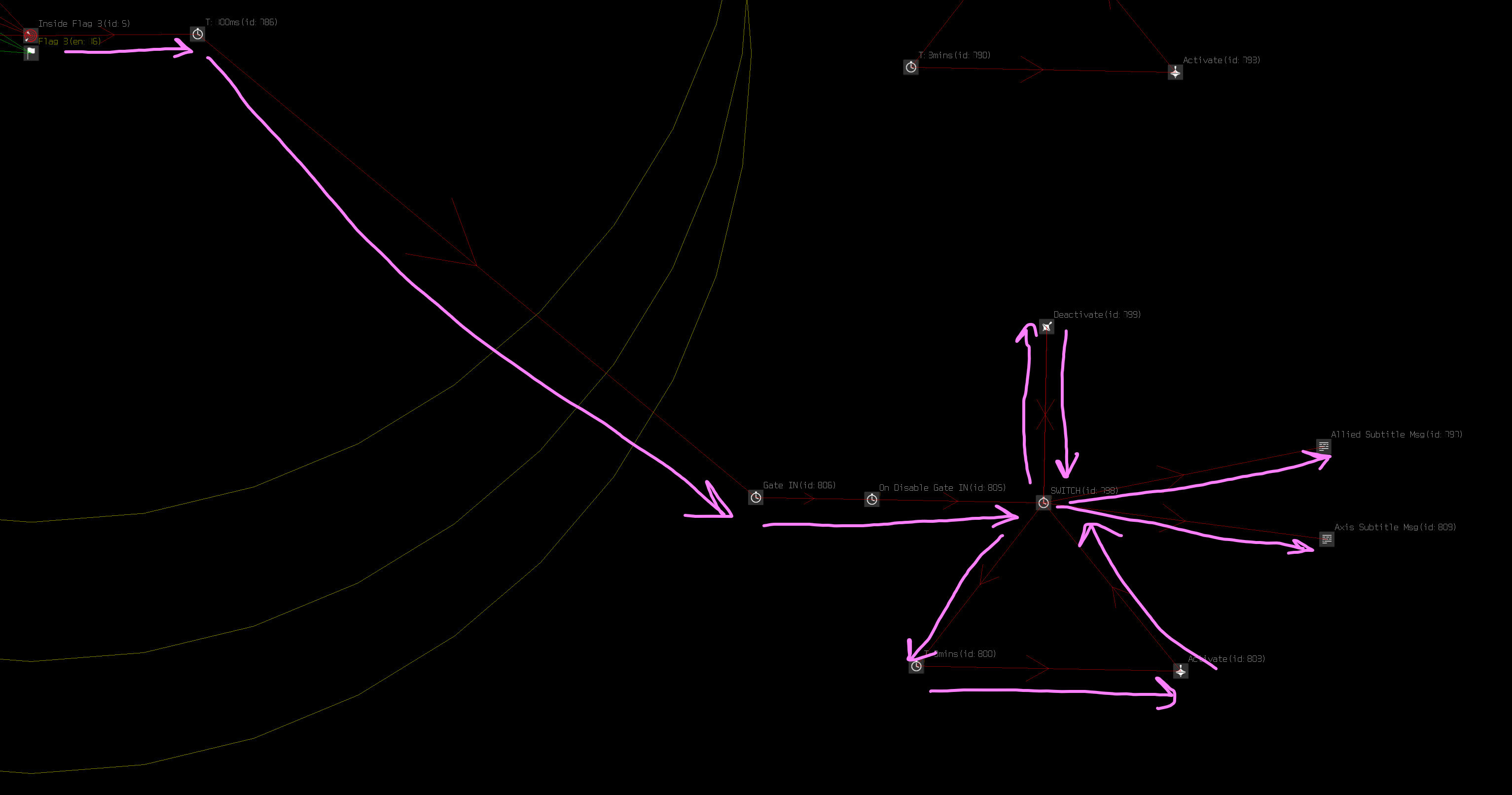The width and height of the screenshot is (1512, 795).
Task: Click the 3mins timer icon id 800
Action: pyautogui.click(x=916, y=666)
